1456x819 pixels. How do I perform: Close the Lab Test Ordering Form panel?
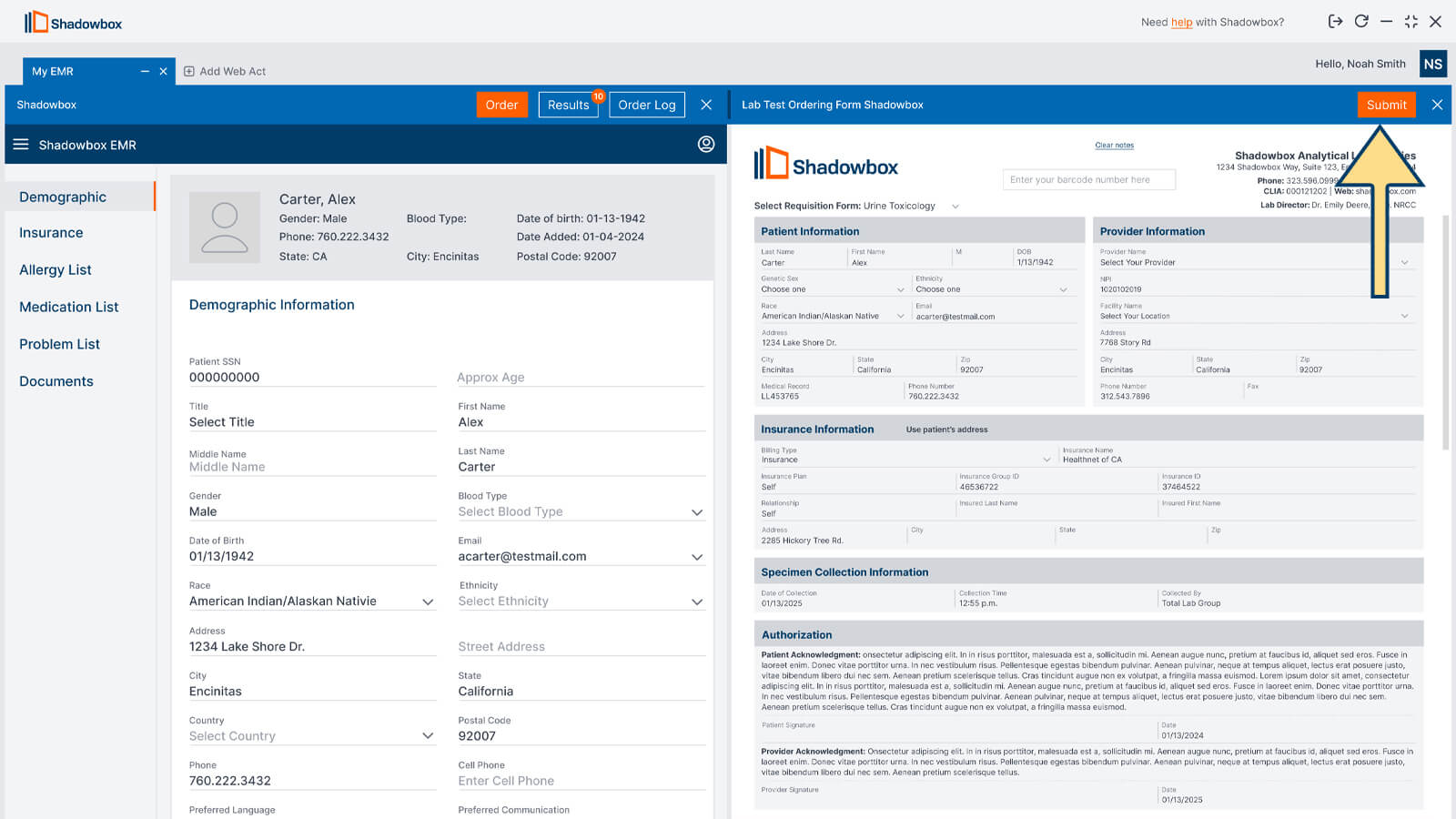click(x=1437, y=105)
